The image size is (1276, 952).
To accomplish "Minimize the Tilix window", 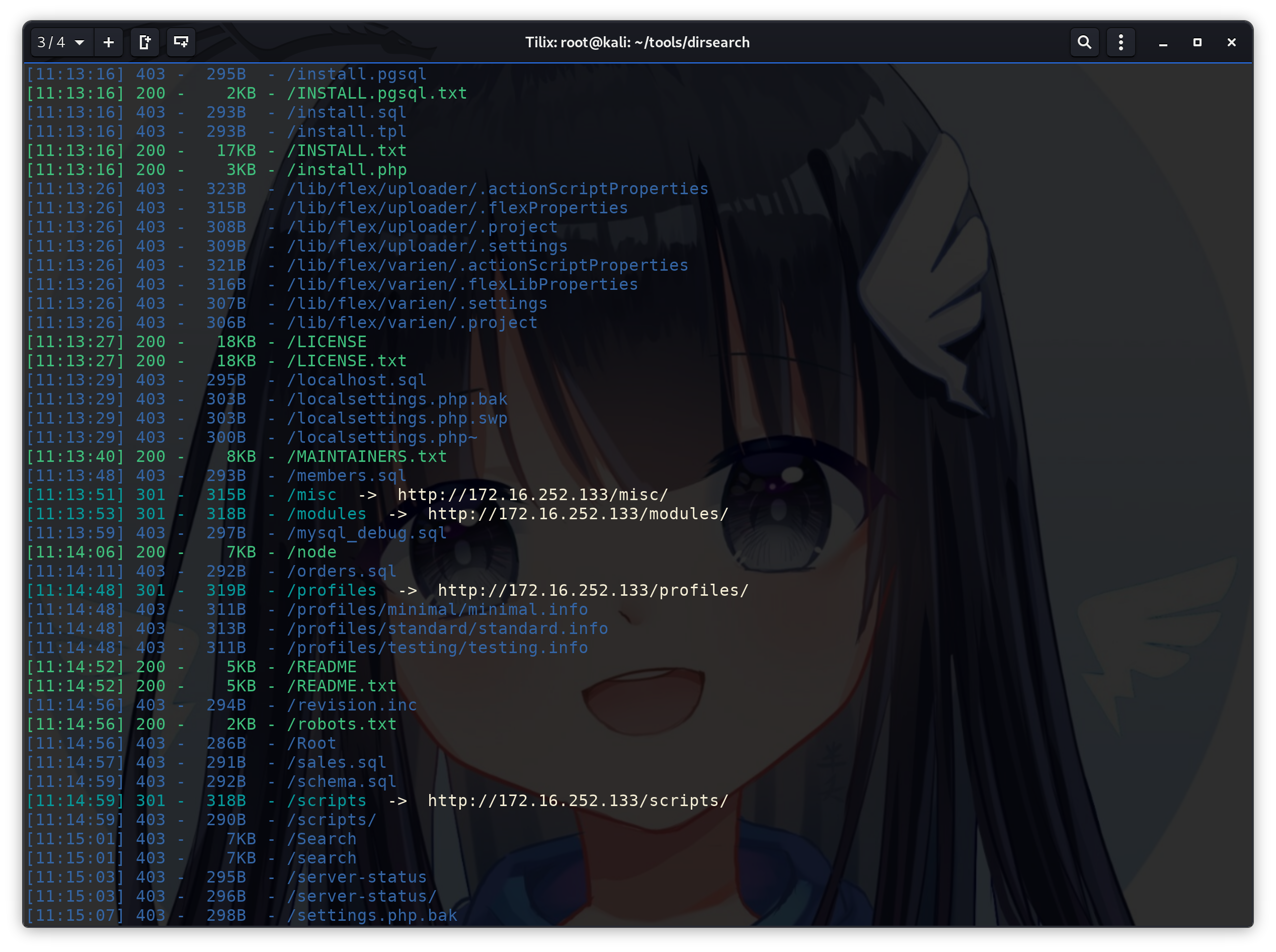I will point(1163,43).
